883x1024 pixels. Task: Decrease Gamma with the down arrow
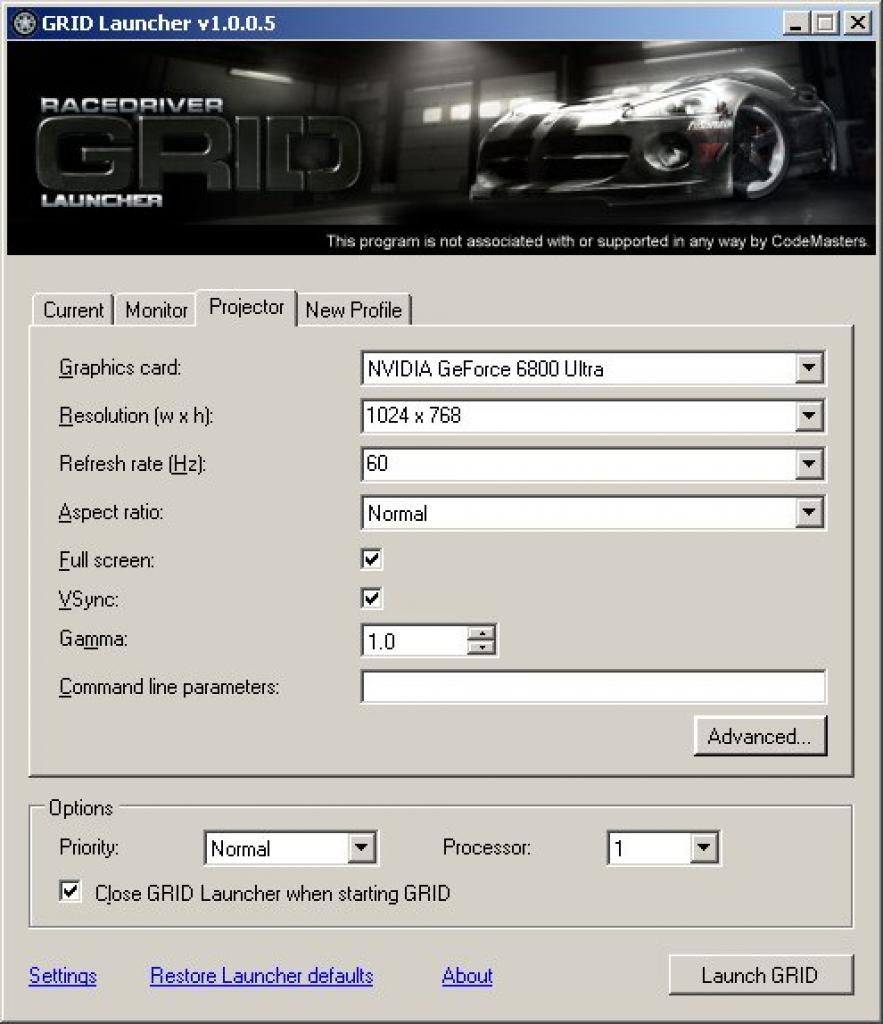pos(481,648)
